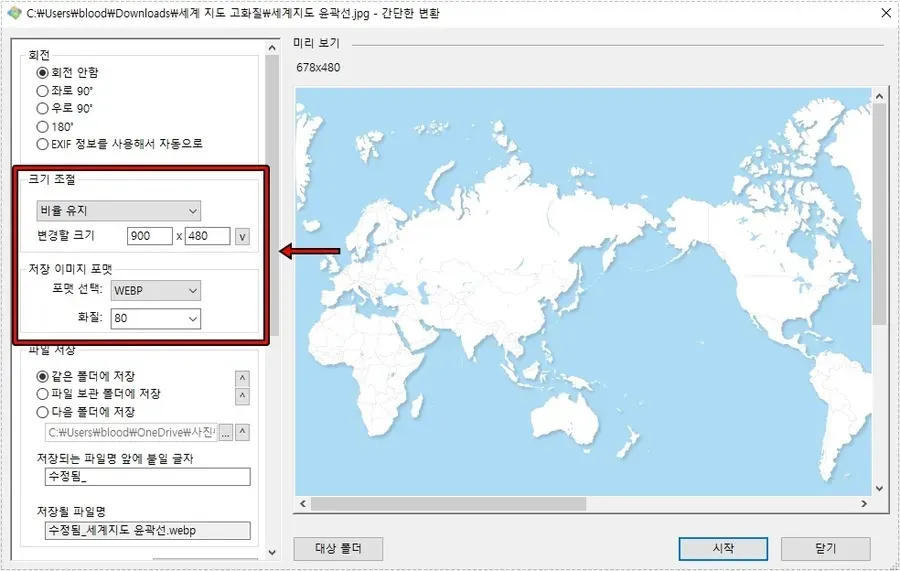Click the preview scroll left arrow
The image size is (900, 571).
[x=303, y=504]
